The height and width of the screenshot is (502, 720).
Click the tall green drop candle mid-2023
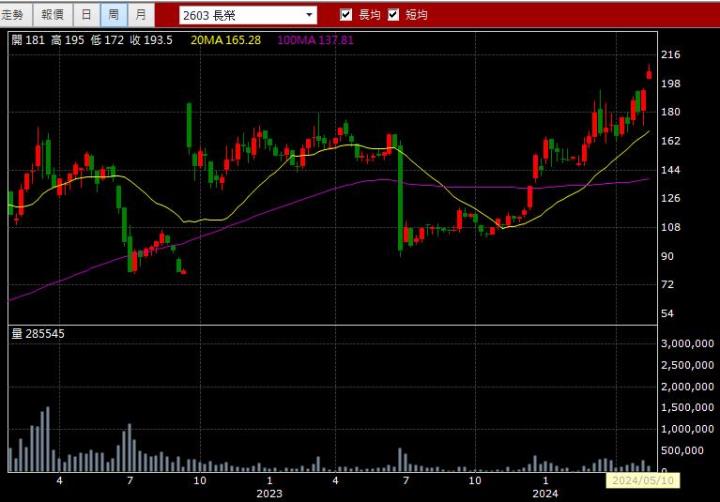click(x=400, y=199)
